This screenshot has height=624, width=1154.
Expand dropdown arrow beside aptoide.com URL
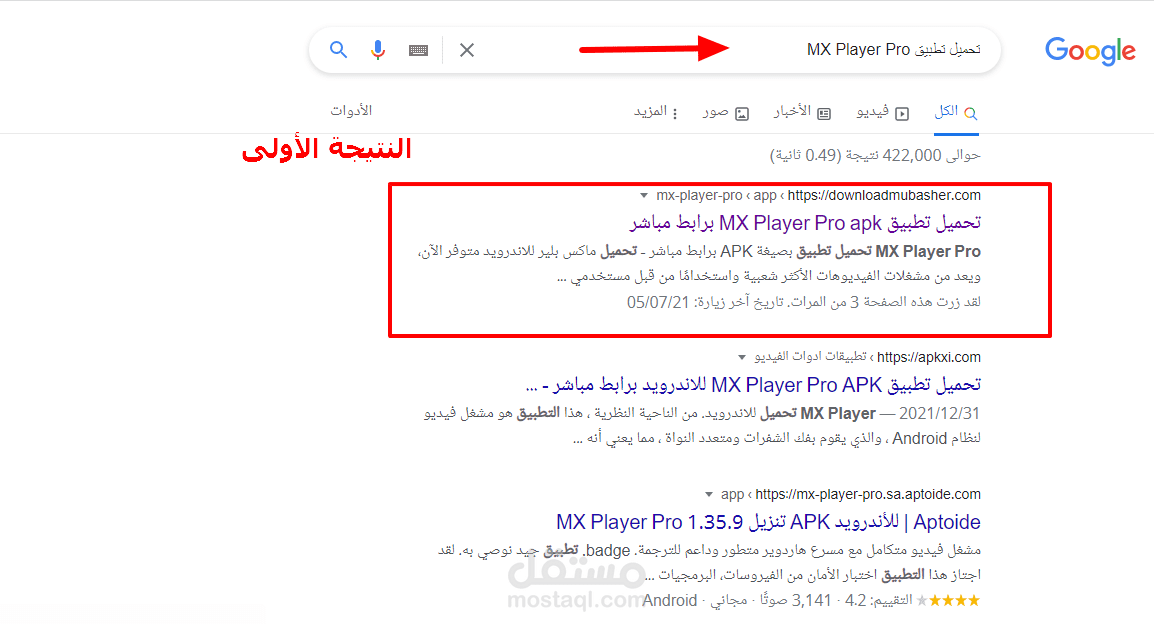pyautogui.click(x=709, y=494)
